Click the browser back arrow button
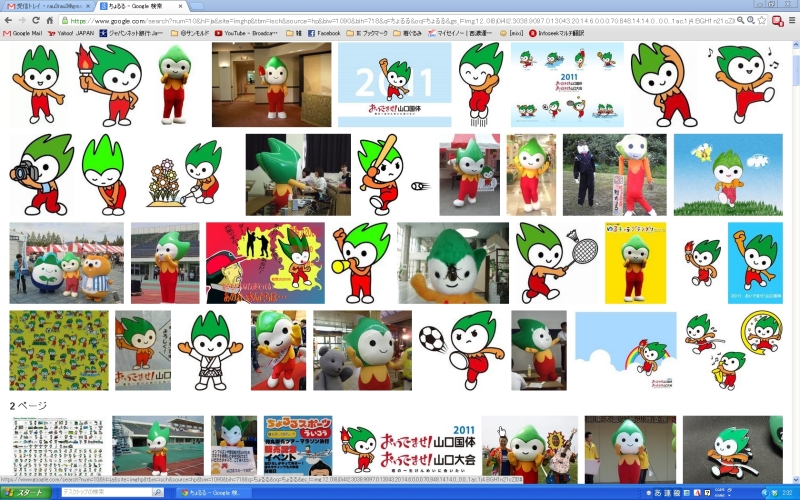Viewport: 800px width, 500px height. (8, 20)
